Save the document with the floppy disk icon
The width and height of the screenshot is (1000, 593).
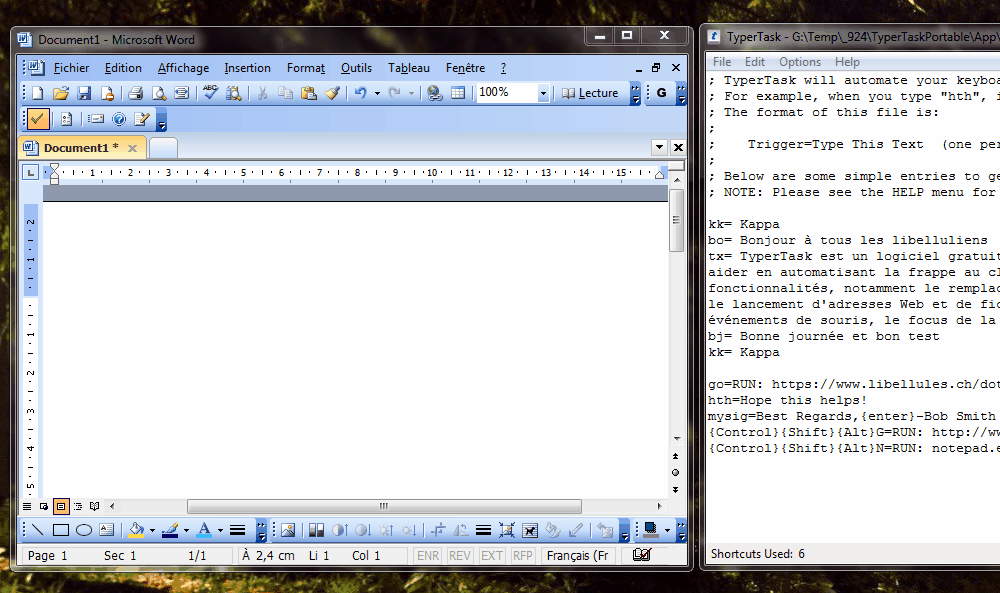pyautogui.click(x=84, y=94)
